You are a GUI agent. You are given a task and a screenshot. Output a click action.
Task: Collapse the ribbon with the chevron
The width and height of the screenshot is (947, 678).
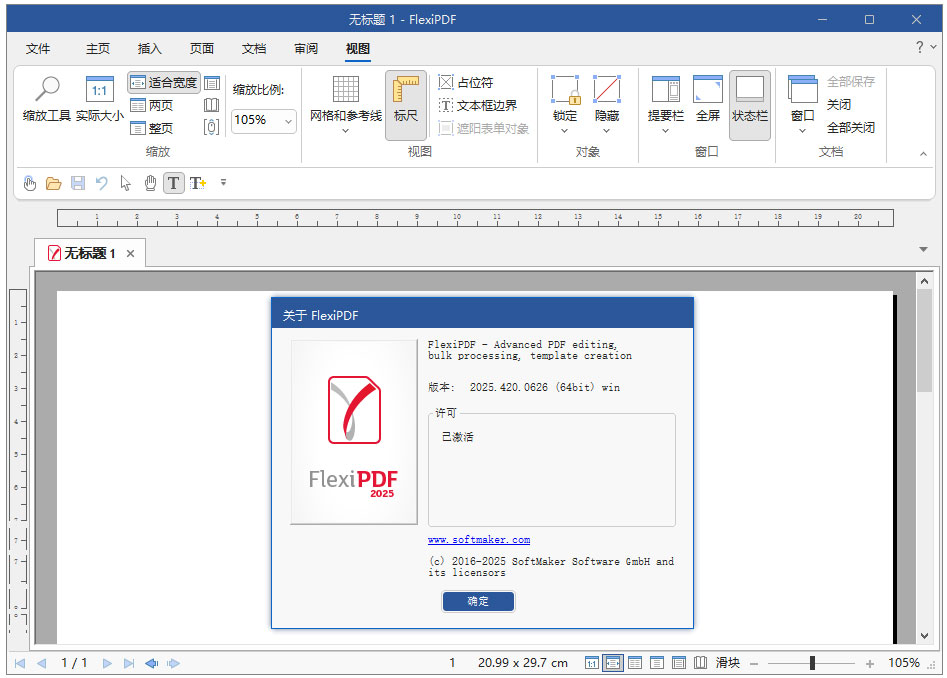[x=923, y=154]
